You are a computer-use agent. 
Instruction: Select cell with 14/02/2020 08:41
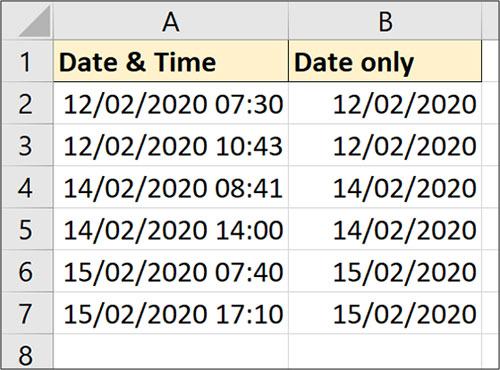(x=171, y=187)
